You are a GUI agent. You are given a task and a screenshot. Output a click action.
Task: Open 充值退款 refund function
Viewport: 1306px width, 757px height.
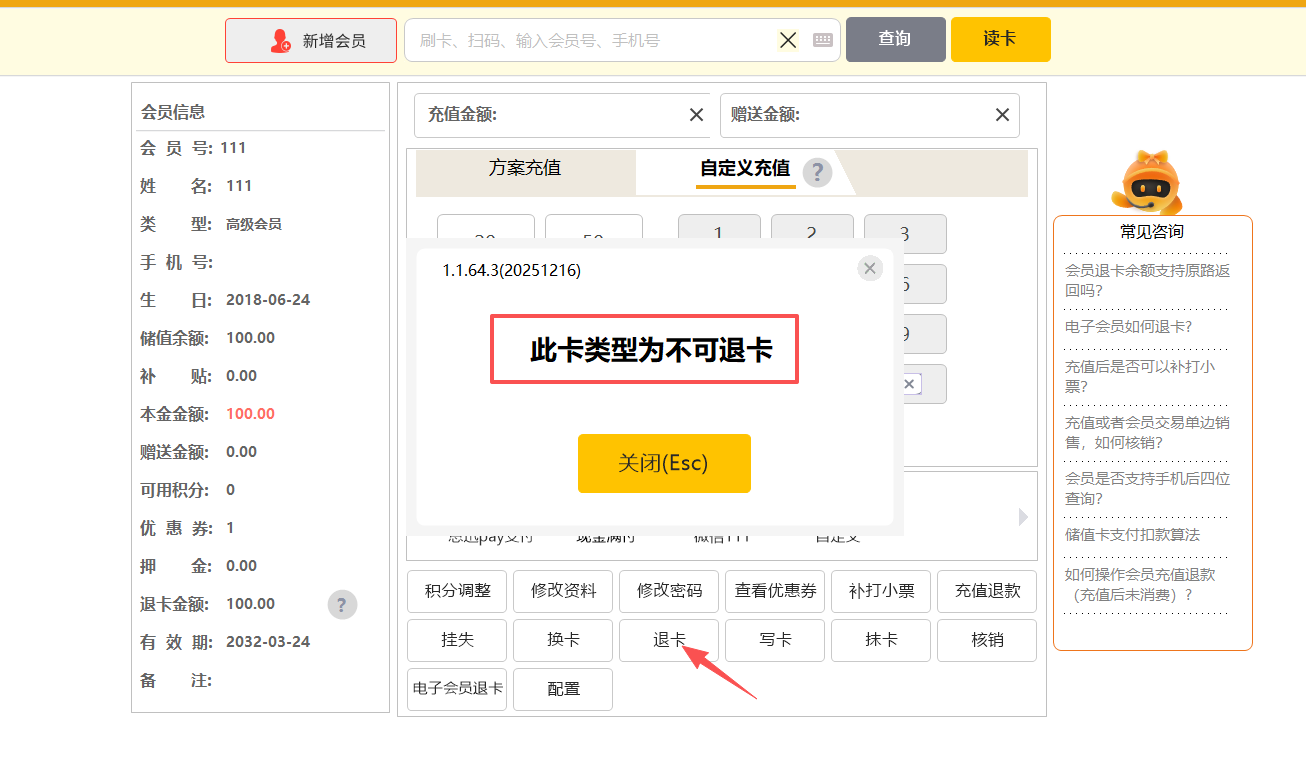point(987,591)
